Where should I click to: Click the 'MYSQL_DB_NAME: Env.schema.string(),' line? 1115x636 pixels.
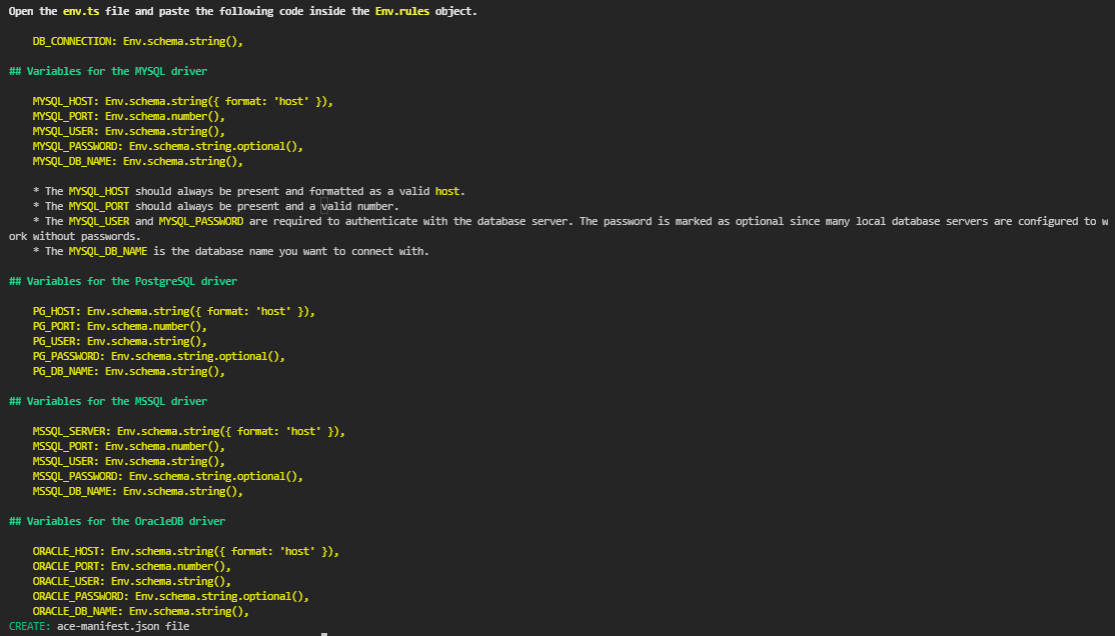[137, 161]
